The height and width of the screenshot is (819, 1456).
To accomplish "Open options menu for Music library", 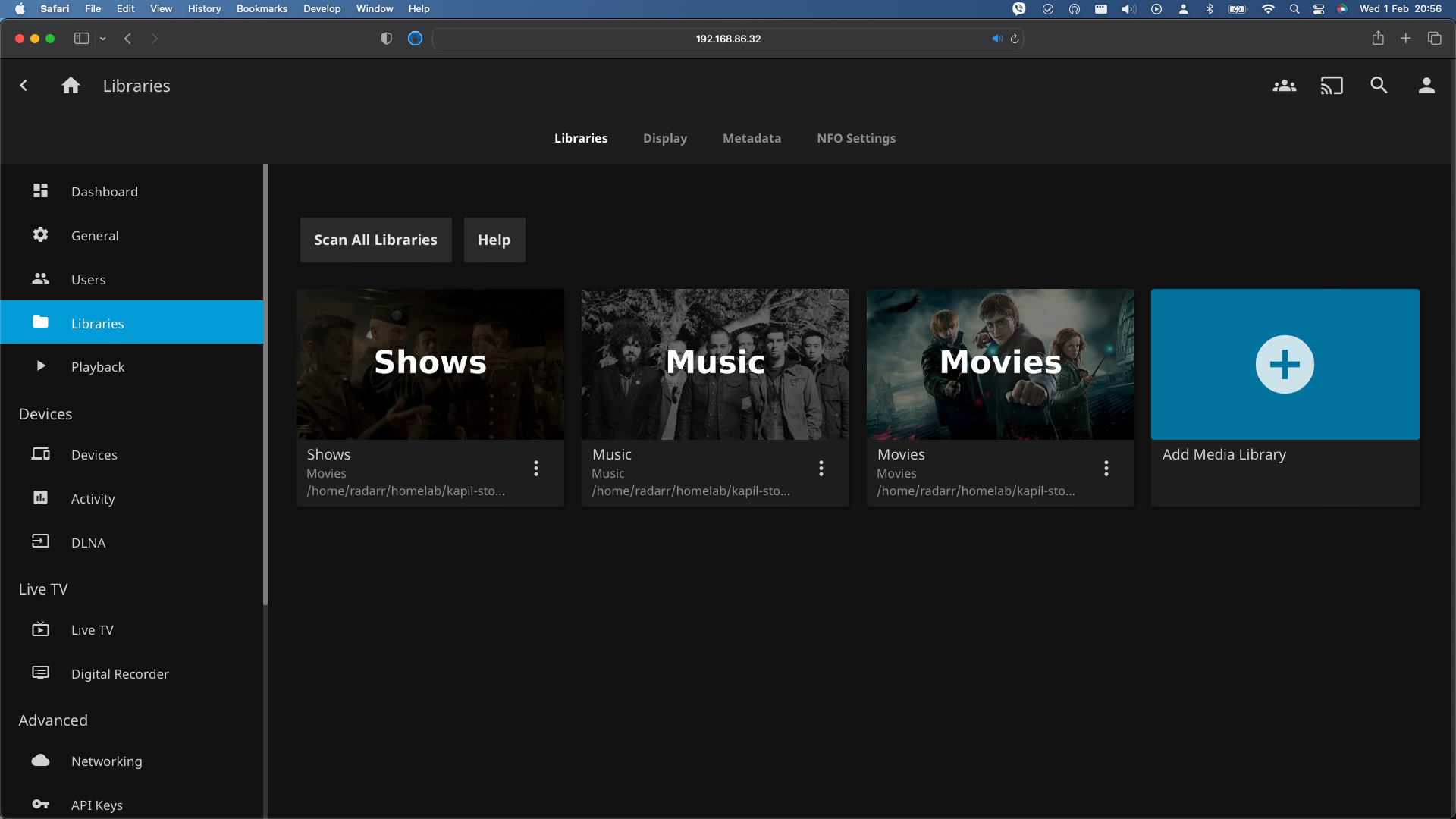I will (821, 469).
